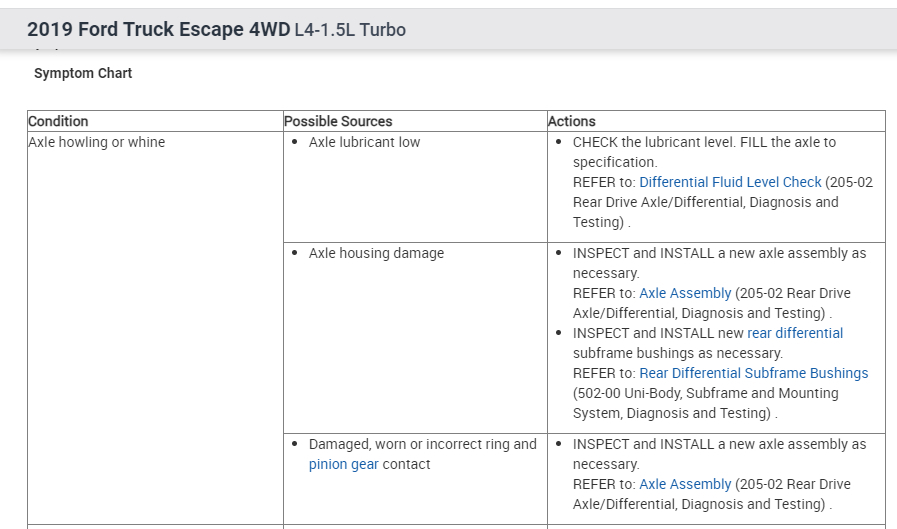Click the "Axle housing damage" source entry
The image size is (897, 529).
click(x=376, y=253)
